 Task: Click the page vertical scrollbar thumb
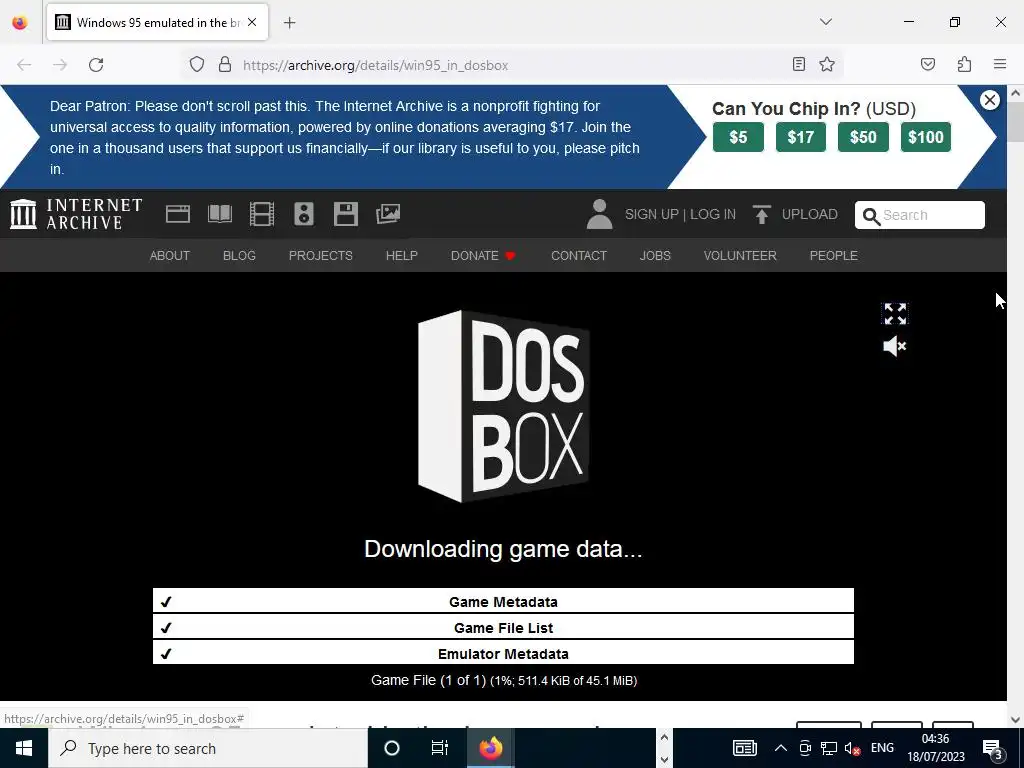pyautogui.click(x=1015, y=121)
